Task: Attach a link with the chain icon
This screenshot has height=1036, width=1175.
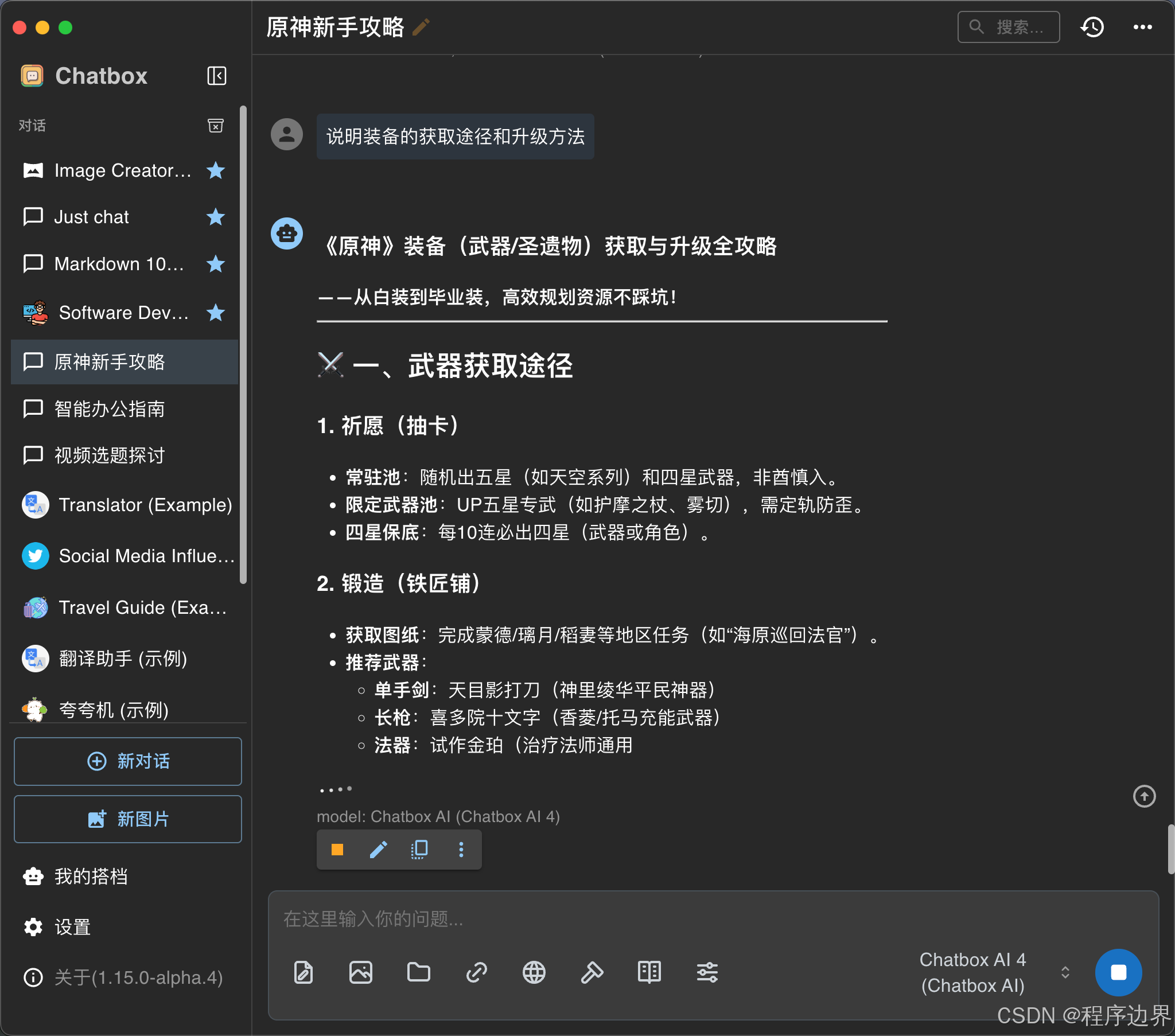Action: (477, 972)
